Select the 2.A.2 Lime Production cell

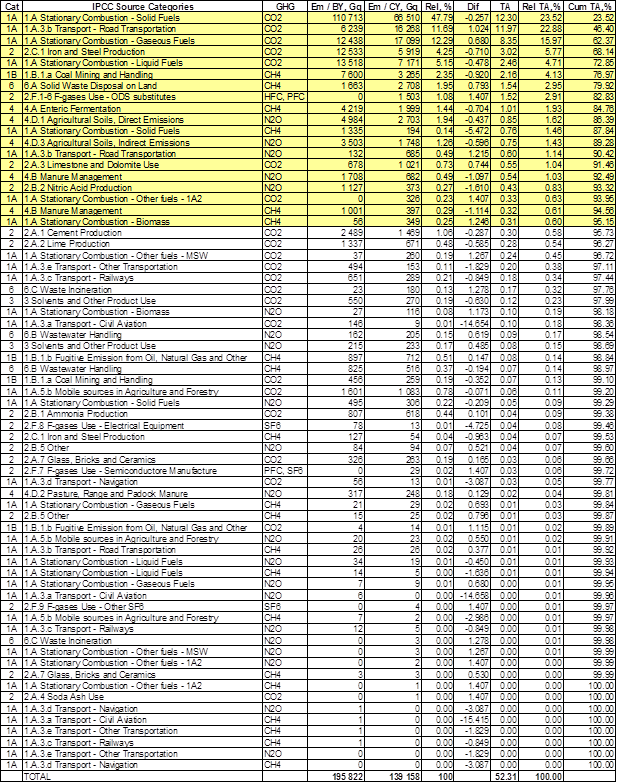140,243
